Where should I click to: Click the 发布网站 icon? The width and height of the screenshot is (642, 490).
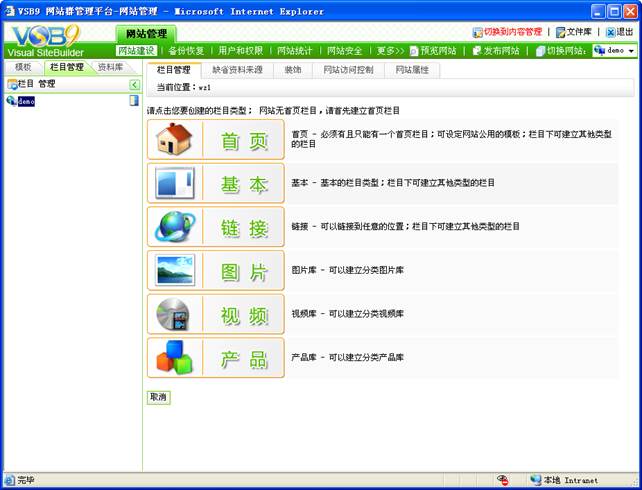click(477, 51)
